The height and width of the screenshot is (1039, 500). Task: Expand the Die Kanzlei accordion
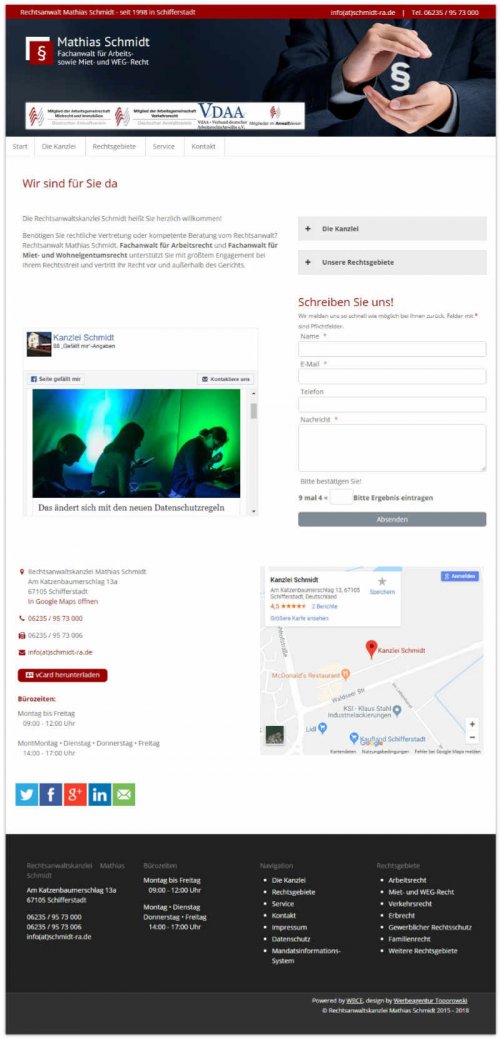(x=392, y=229)
